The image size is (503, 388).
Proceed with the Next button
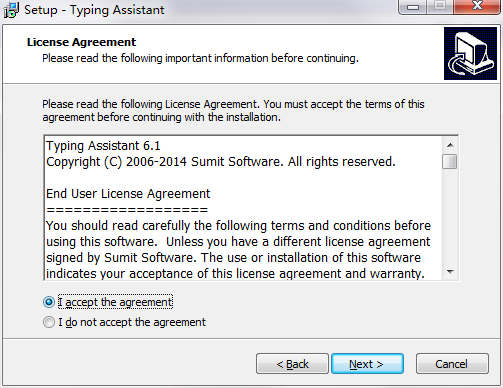[x=367, y=364]
